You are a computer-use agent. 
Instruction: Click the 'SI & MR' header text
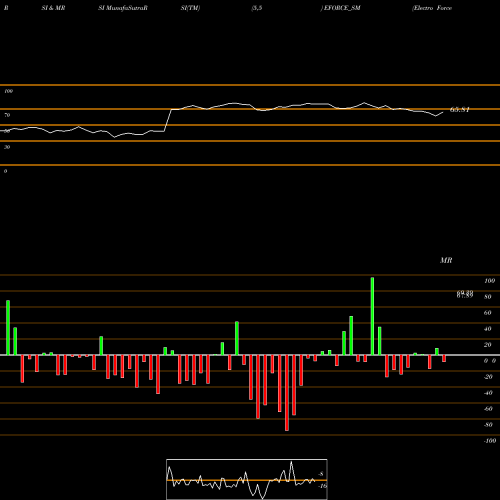point(53,8)
